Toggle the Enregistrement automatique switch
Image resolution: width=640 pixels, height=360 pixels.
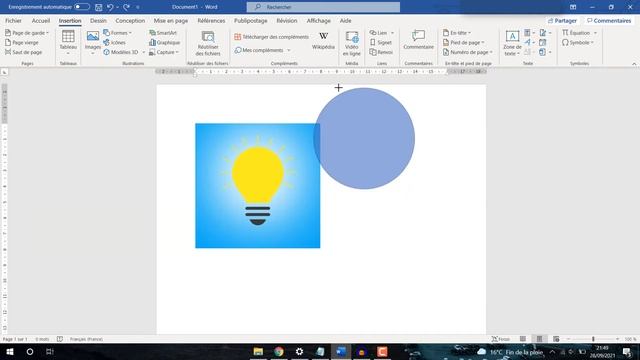[x=82, y=7]
